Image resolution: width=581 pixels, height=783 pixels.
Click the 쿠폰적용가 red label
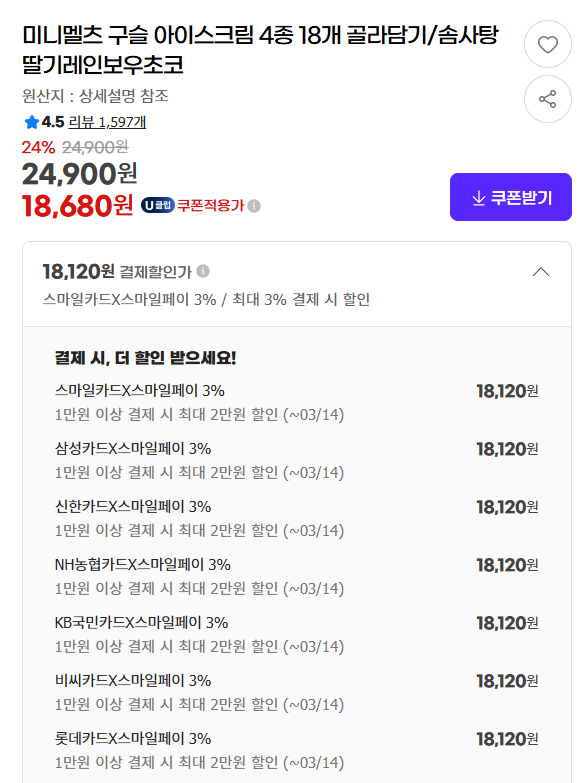[x=210, y=206]
